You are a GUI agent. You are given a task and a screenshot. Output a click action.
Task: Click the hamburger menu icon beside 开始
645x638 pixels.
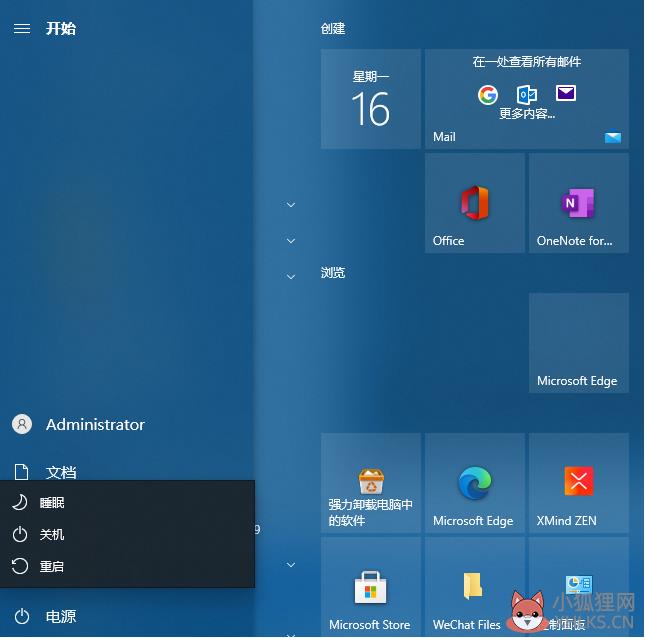[22, 28]
